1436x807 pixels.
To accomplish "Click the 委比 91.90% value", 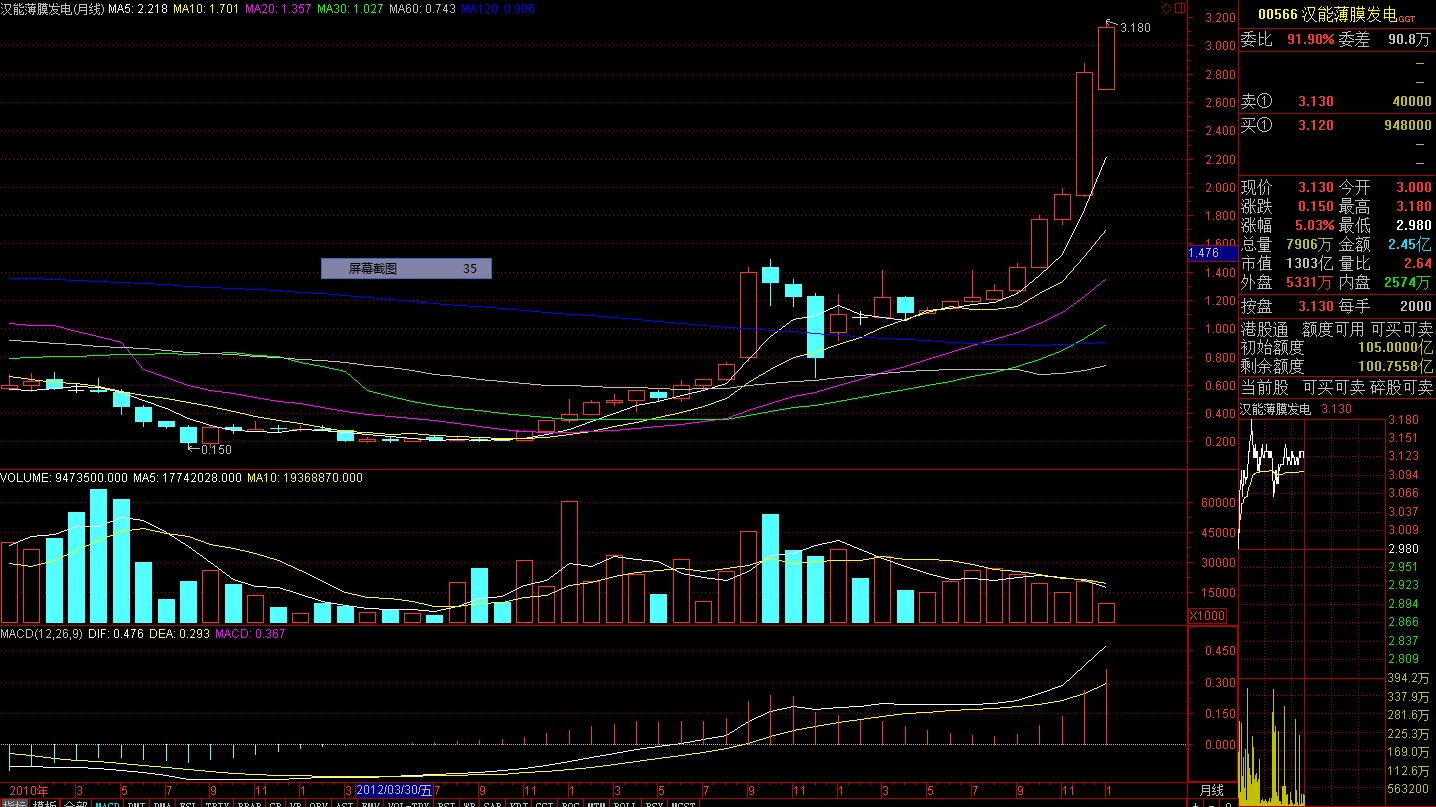I will (1310, 40).
